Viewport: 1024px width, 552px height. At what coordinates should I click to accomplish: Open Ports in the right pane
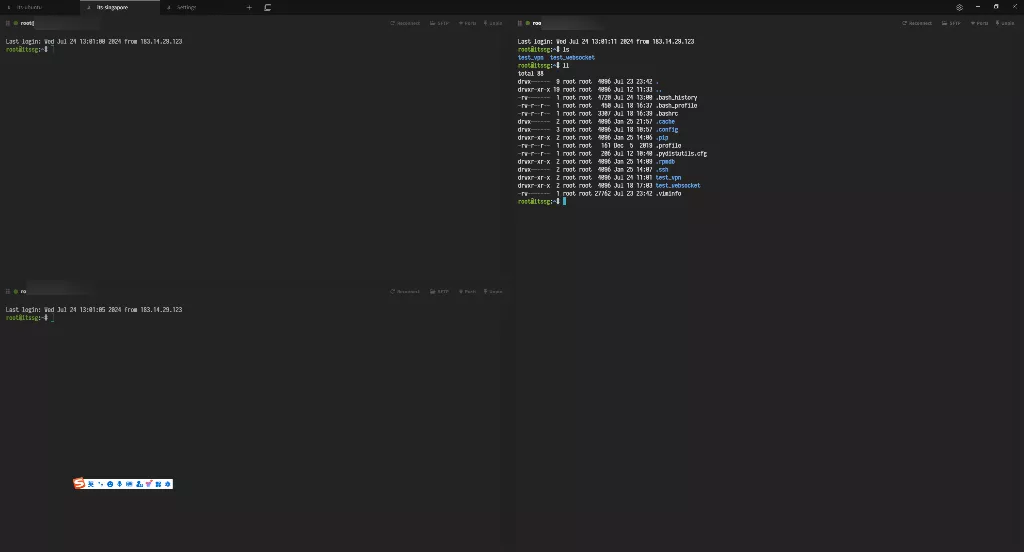pos(980,23)
